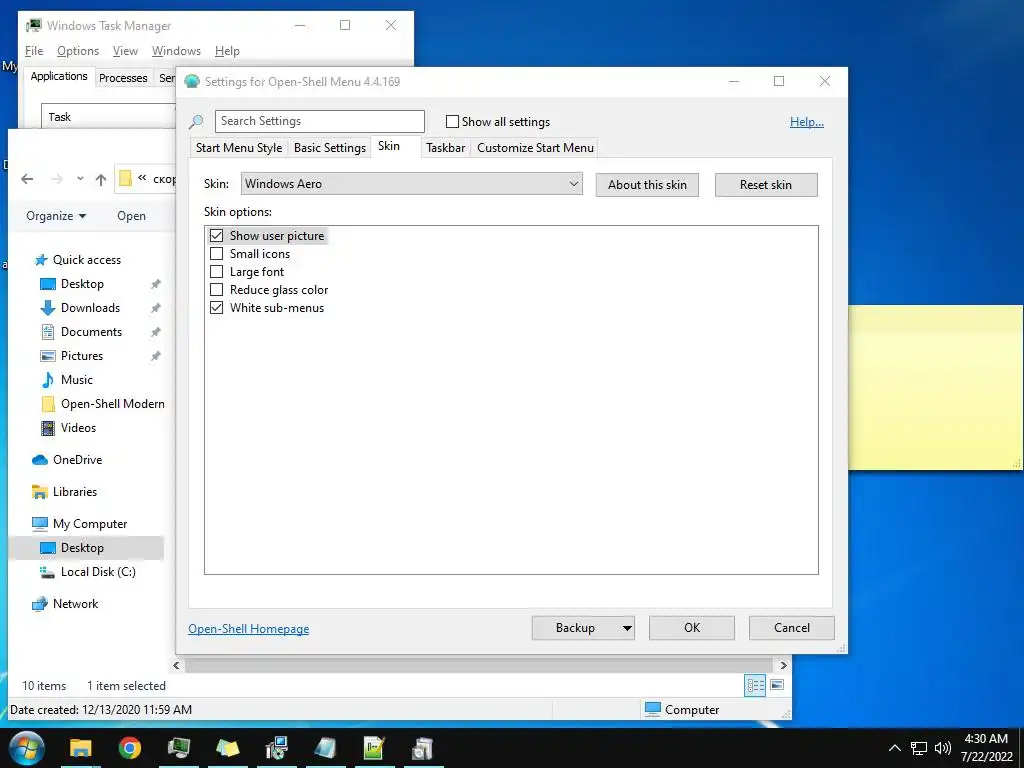This screenshot has height=768, width=1024.
Task: Expand the Organize menu in Explorer
Action: [56, 216]
